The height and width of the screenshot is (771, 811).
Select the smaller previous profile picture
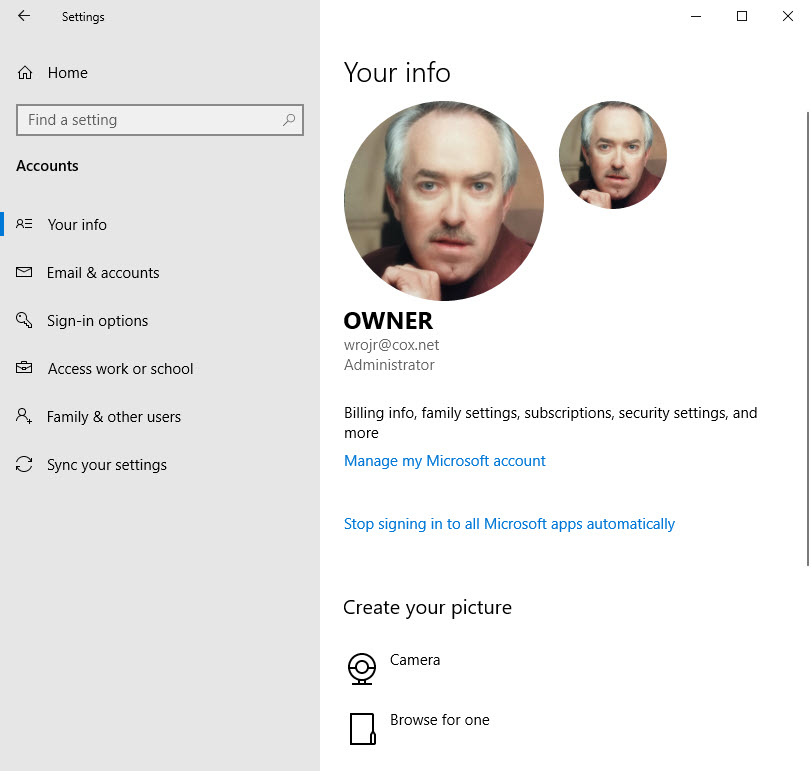(612, 155)
